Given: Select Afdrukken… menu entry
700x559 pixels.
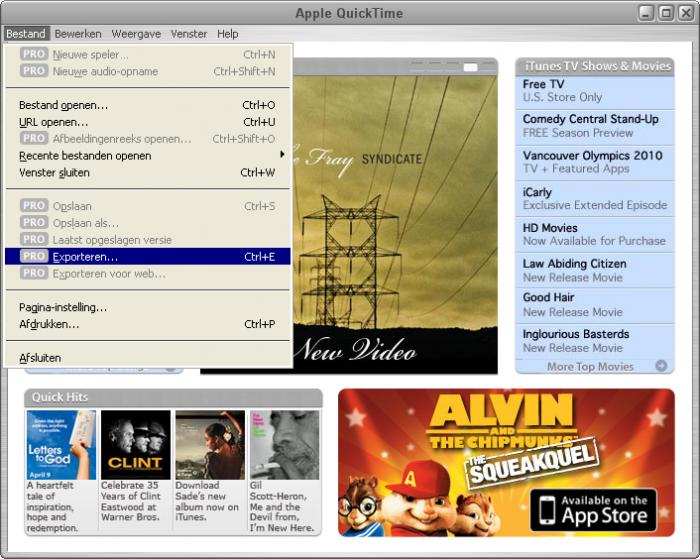Looking at the screenshot, I should pos(147,325).
